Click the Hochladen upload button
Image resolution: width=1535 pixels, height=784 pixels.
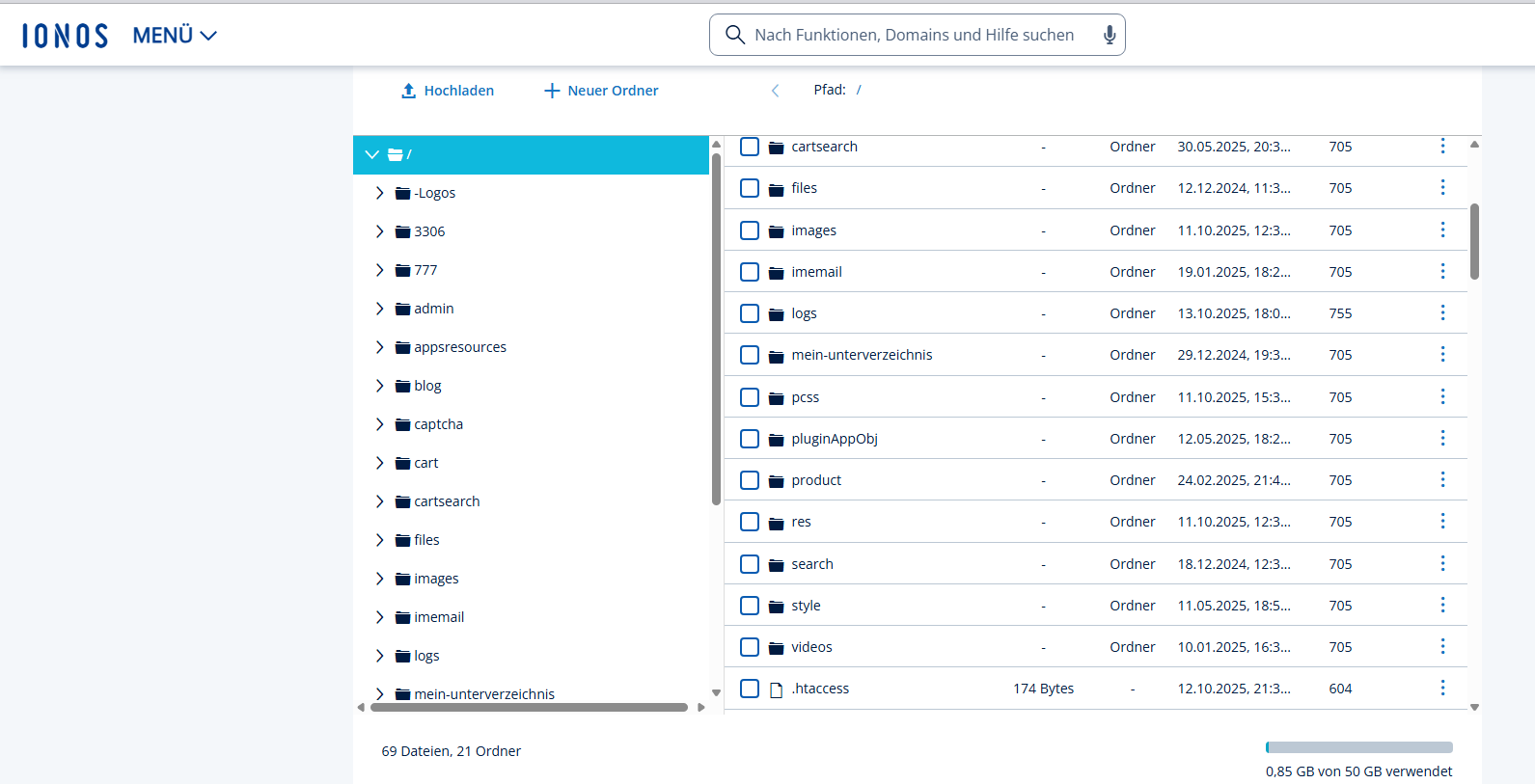(x=448, y=91)
